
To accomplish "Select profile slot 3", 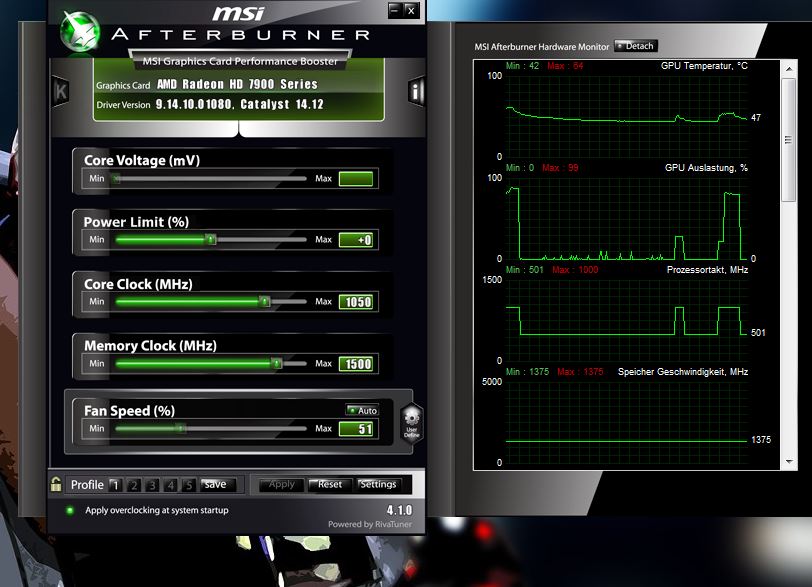I will (x=152, y=485).
